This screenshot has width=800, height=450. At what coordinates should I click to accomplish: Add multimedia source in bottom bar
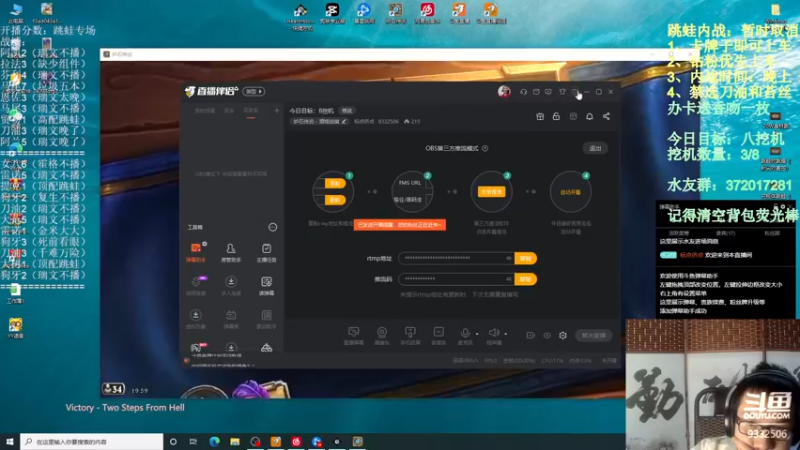(438, 336)
